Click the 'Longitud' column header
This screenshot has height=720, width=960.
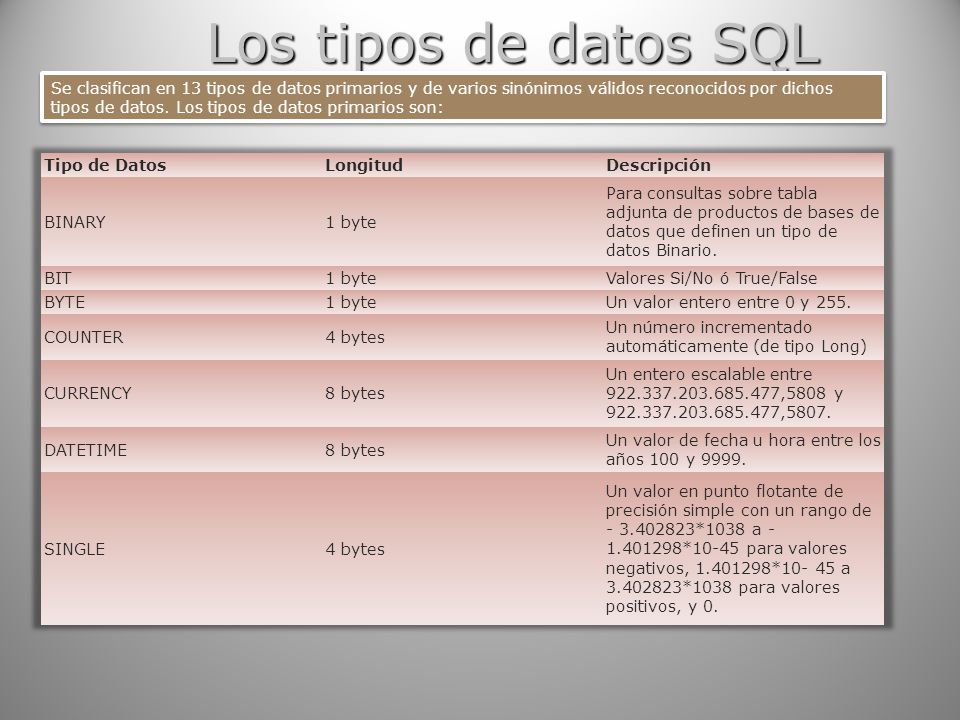point(364,165)
